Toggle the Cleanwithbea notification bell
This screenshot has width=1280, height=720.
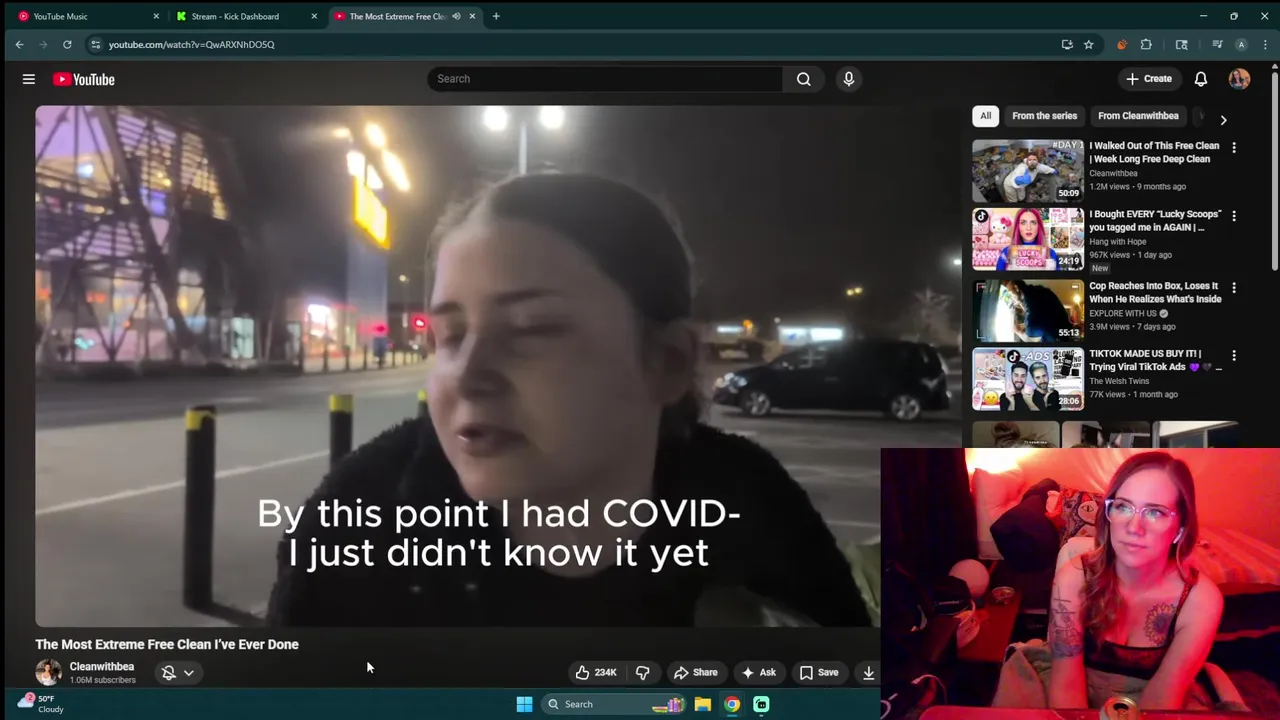coord(169,673)
